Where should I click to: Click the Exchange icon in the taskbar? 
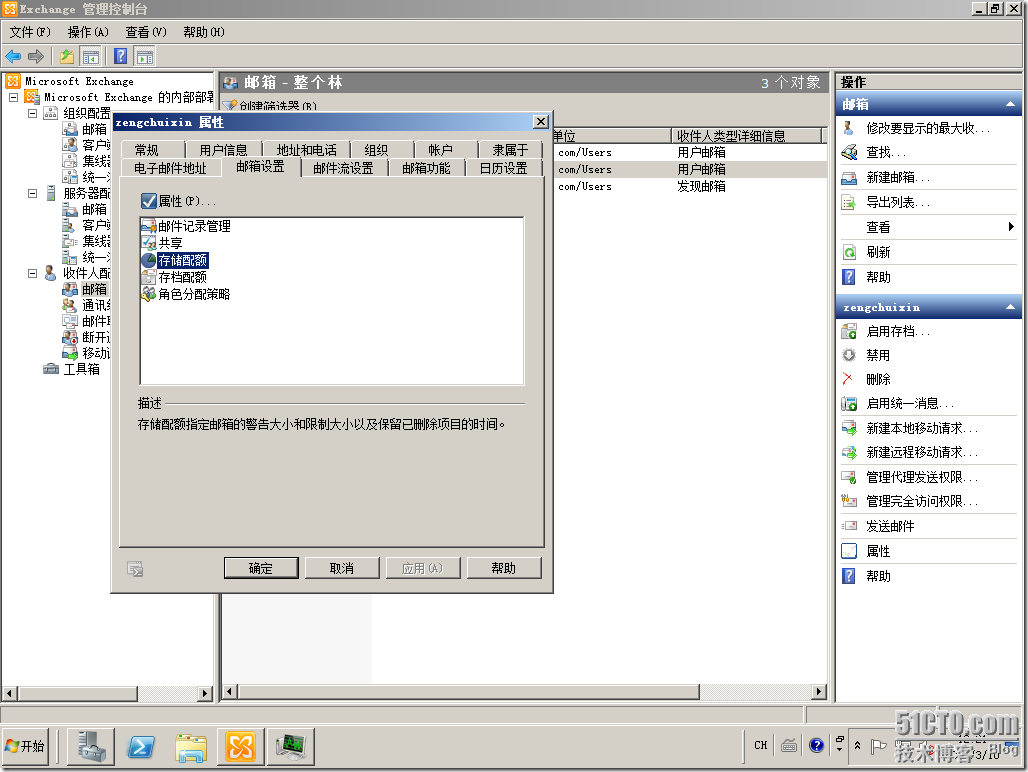coord(239,746)
